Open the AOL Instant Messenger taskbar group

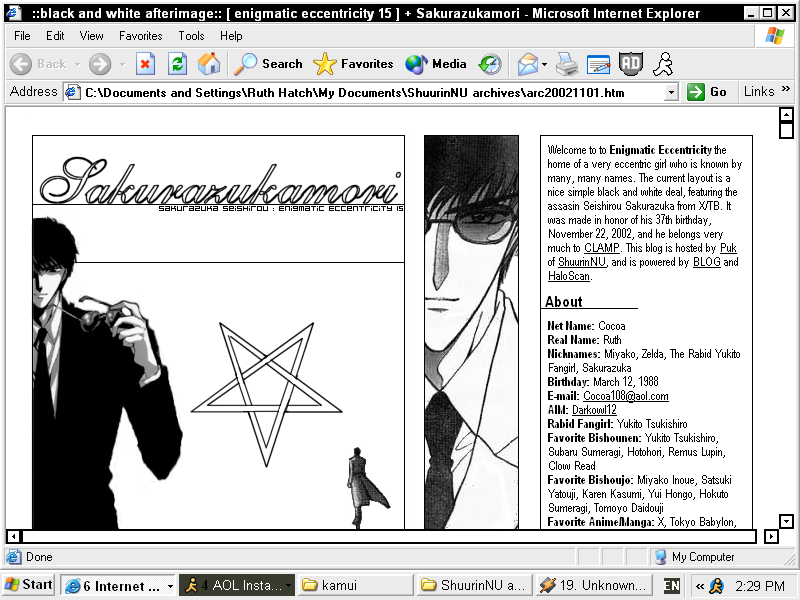coord(237,585)
